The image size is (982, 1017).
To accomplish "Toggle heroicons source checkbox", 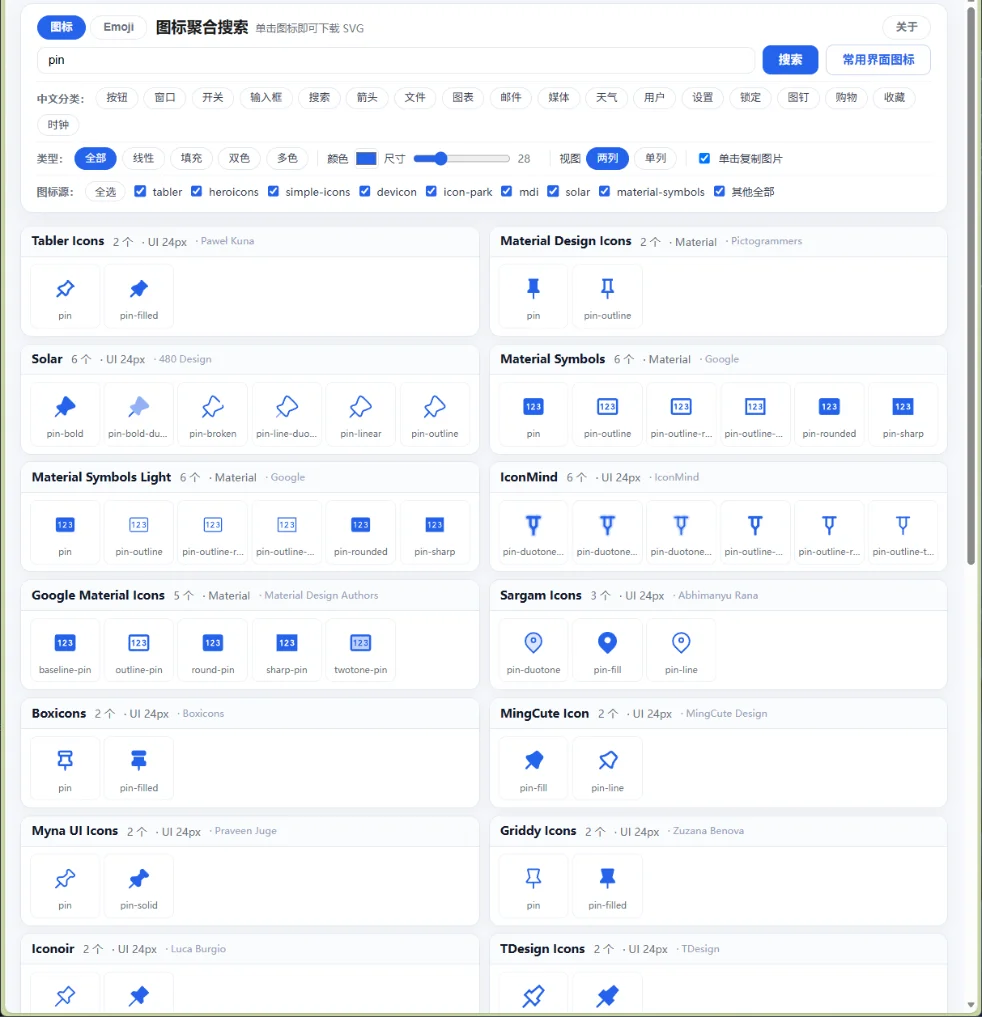I will [197, 191].
